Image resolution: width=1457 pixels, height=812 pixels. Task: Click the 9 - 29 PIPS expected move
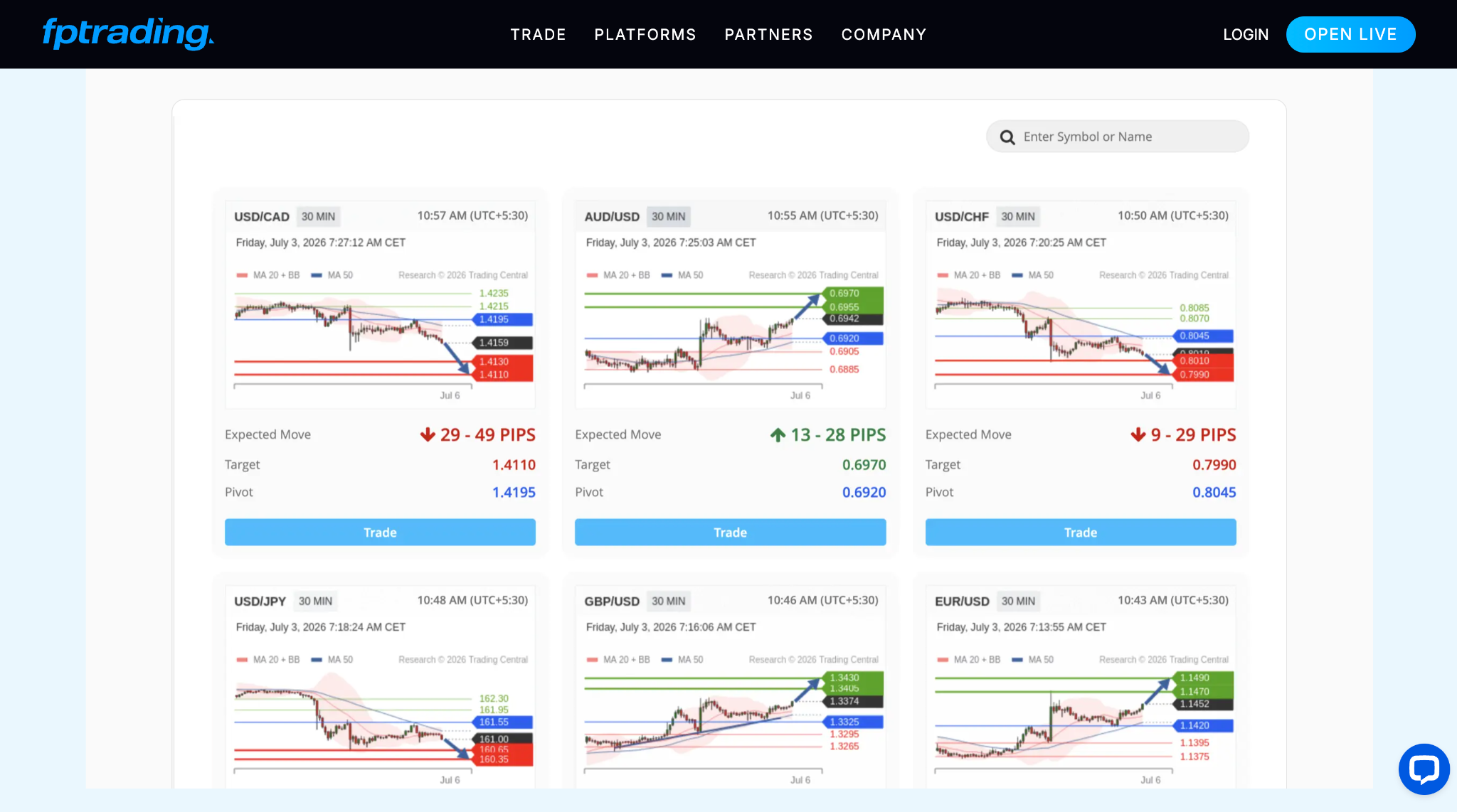1193,434
